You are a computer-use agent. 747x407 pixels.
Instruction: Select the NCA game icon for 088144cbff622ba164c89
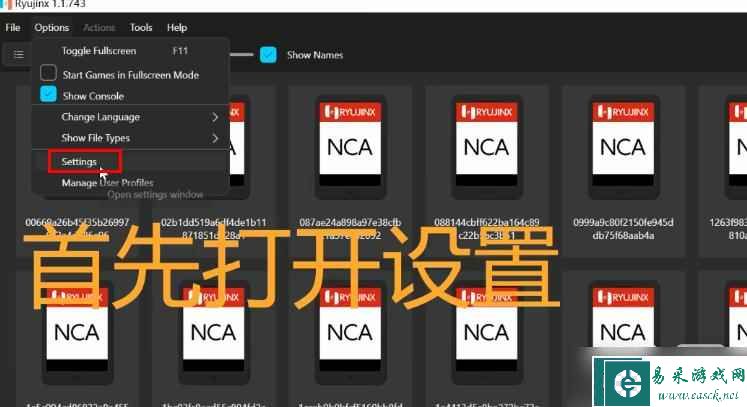(486, 146)
